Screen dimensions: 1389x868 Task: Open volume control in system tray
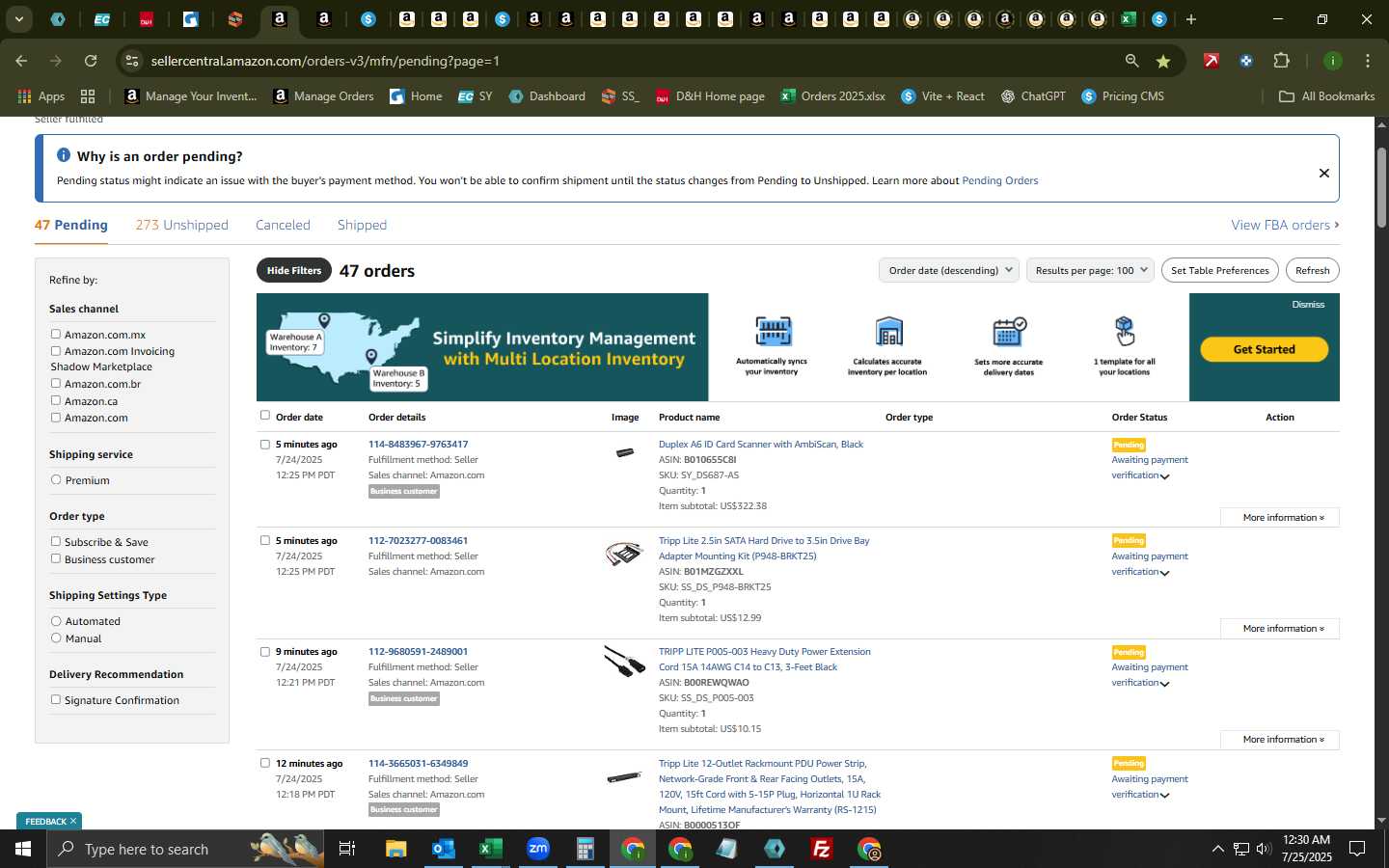[1264, 849]
